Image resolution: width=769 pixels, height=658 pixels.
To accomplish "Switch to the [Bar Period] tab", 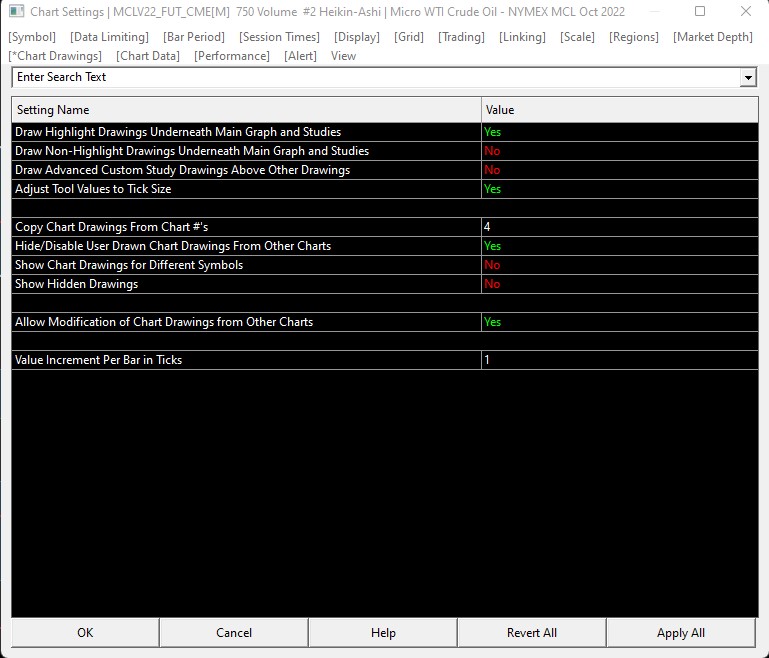I will point(194,37).
